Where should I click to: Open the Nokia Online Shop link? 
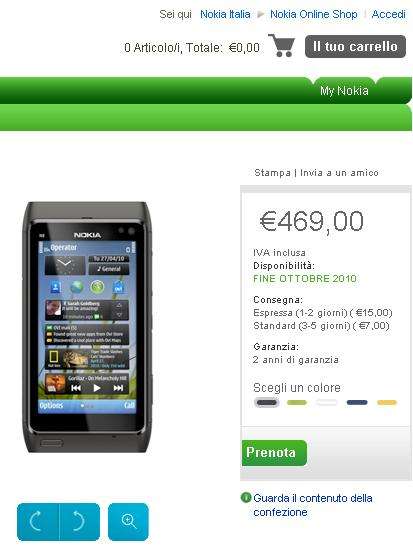[313, 14]
